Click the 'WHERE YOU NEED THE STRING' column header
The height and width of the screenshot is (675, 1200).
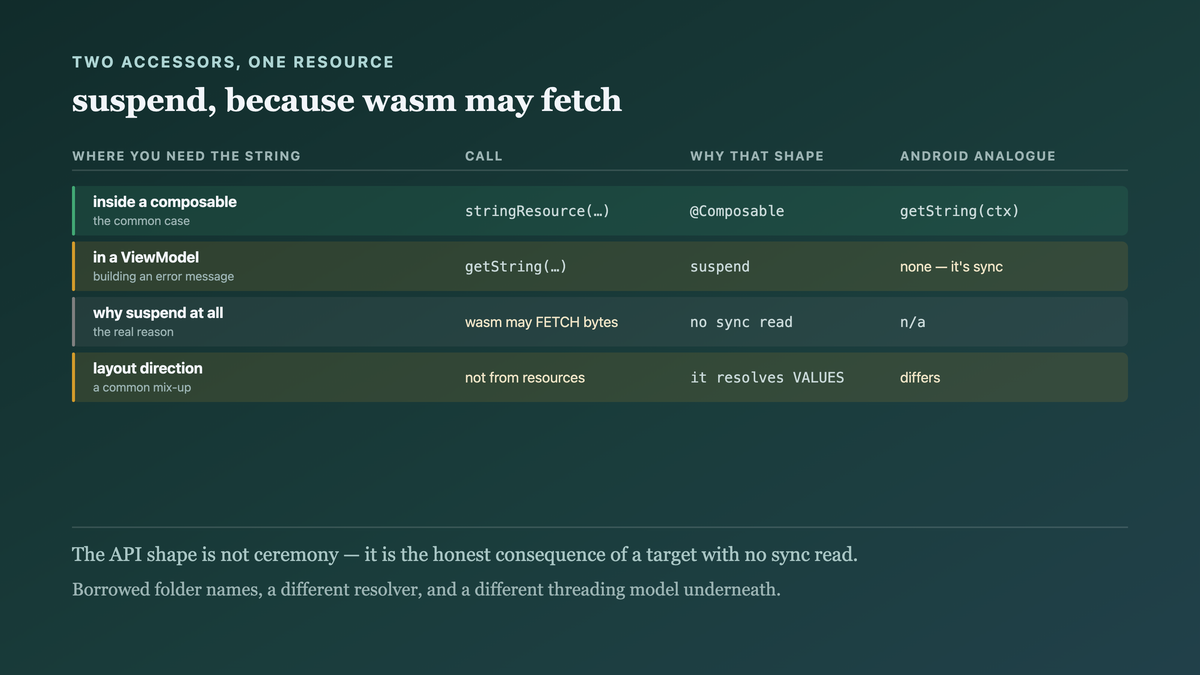click(x=186, y=156)
